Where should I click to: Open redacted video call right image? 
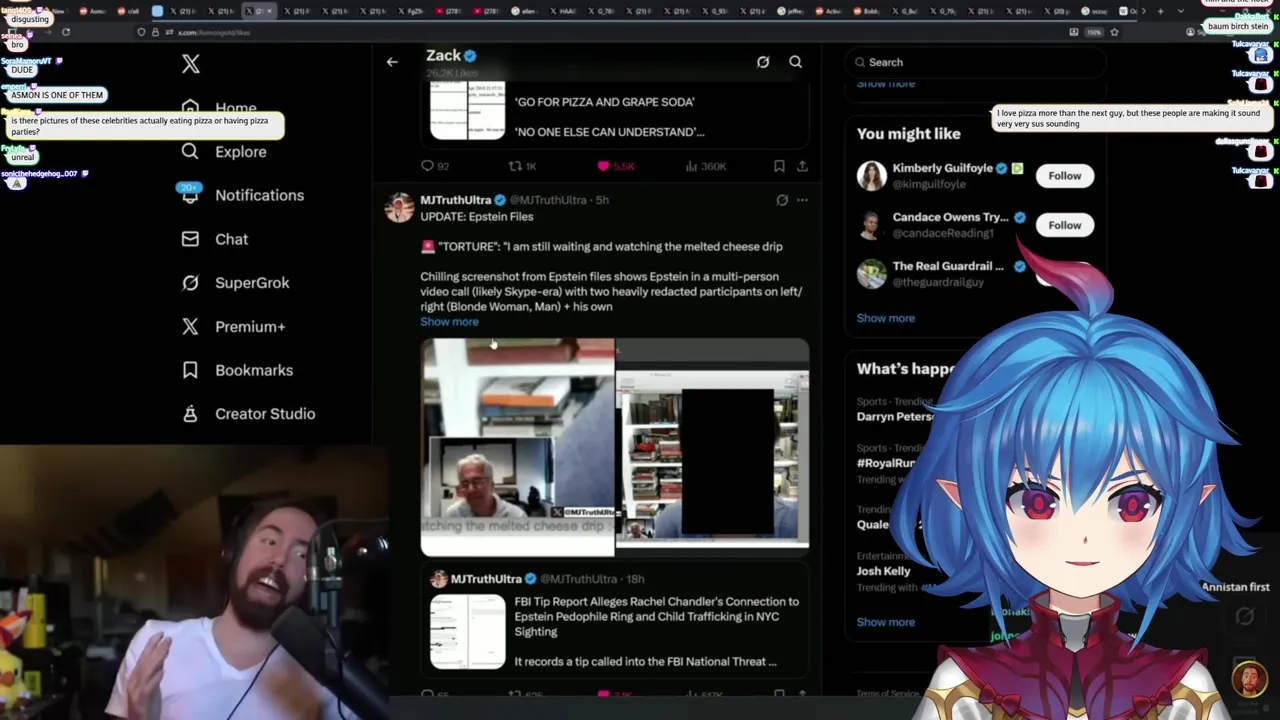point(713,447)
